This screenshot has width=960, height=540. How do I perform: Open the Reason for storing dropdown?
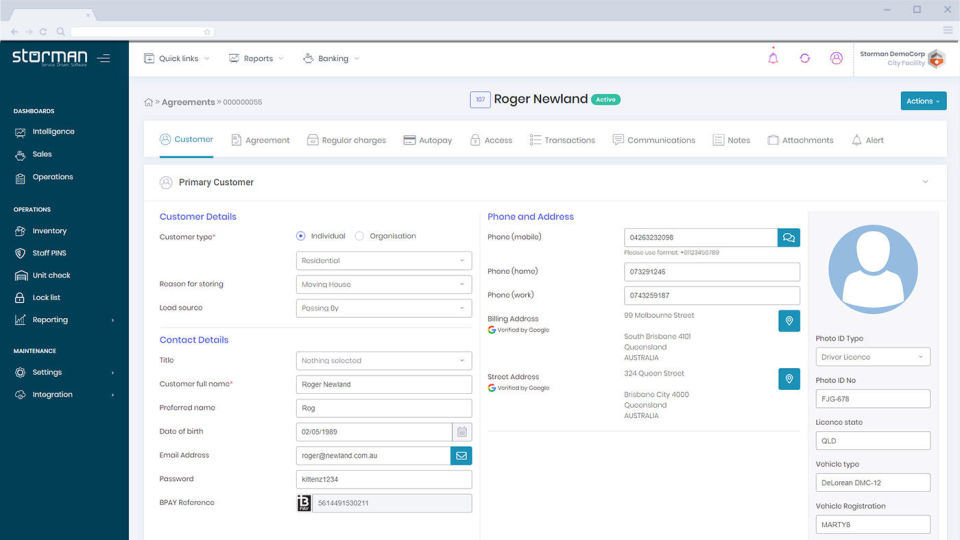click(x=383, y=285)
